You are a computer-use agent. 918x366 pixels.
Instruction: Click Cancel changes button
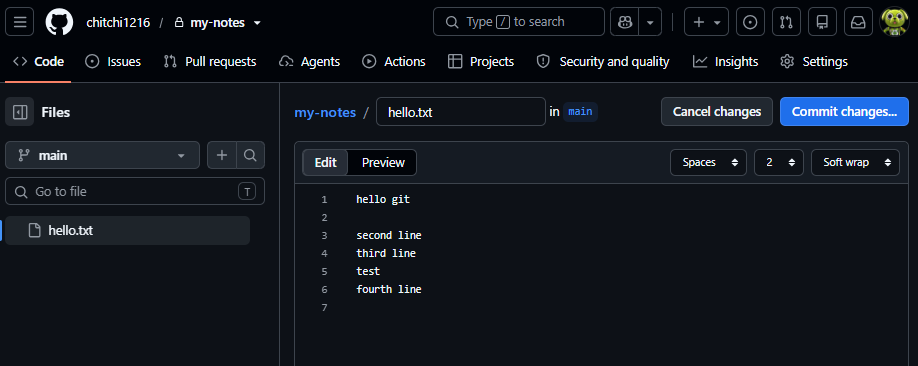tap(717, 111)
